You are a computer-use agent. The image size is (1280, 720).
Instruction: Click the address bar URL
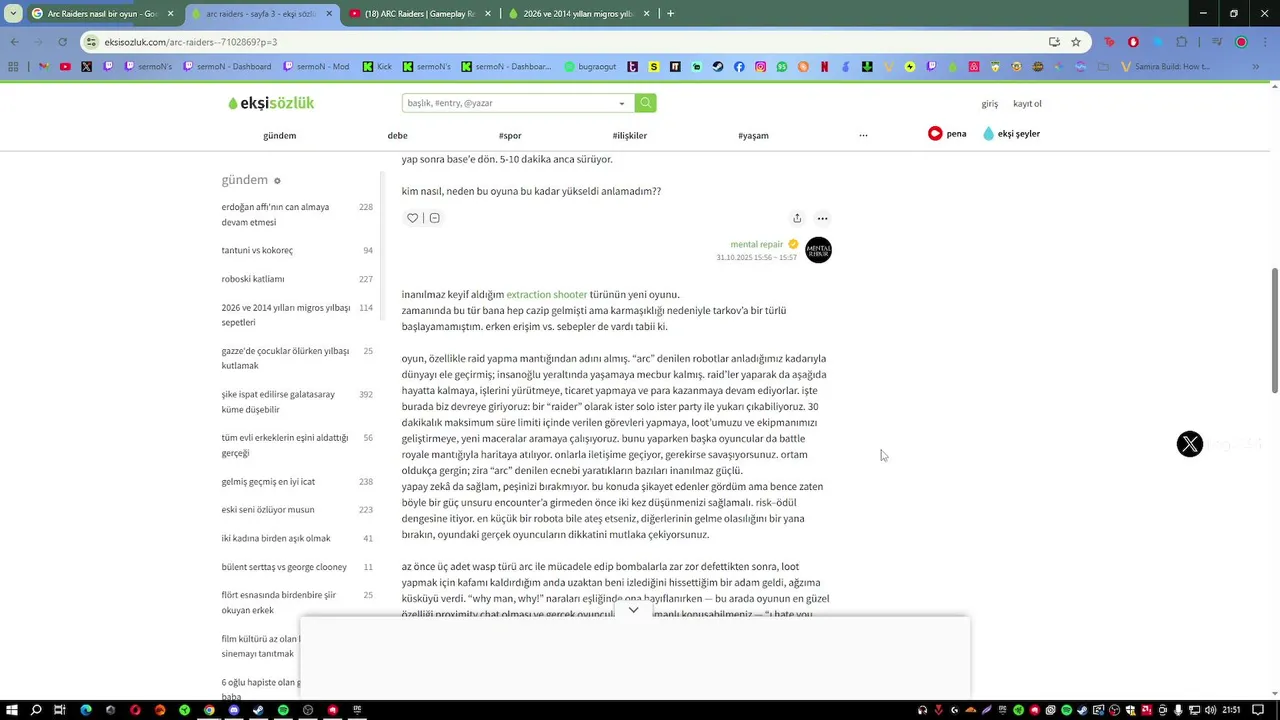coord(191,42)
